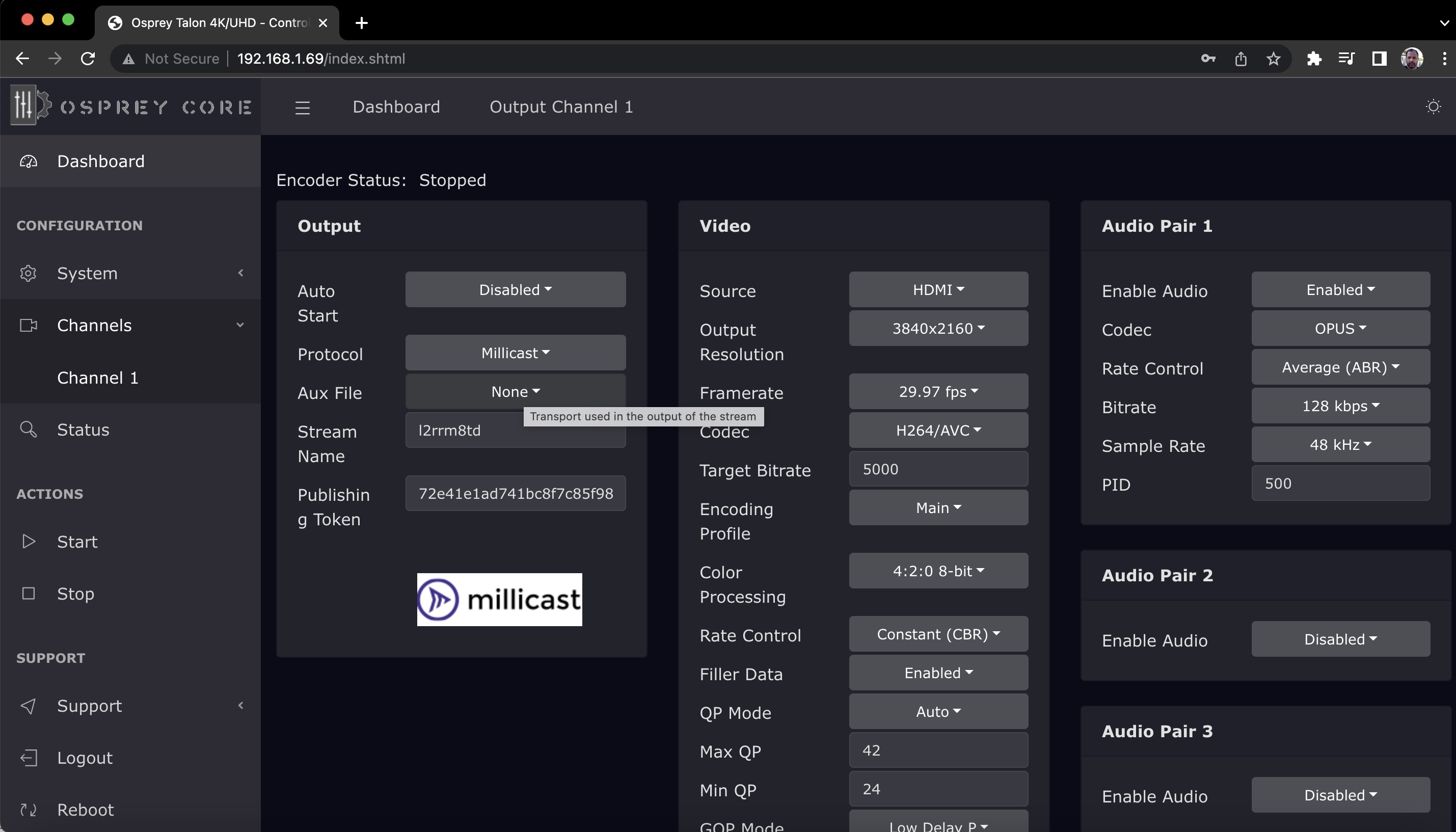The width and height of the screenshot is (1456, 832).
Task: Click the Reboot icon in sidebar
Action: pyautogui.click(x=29, y=809)
